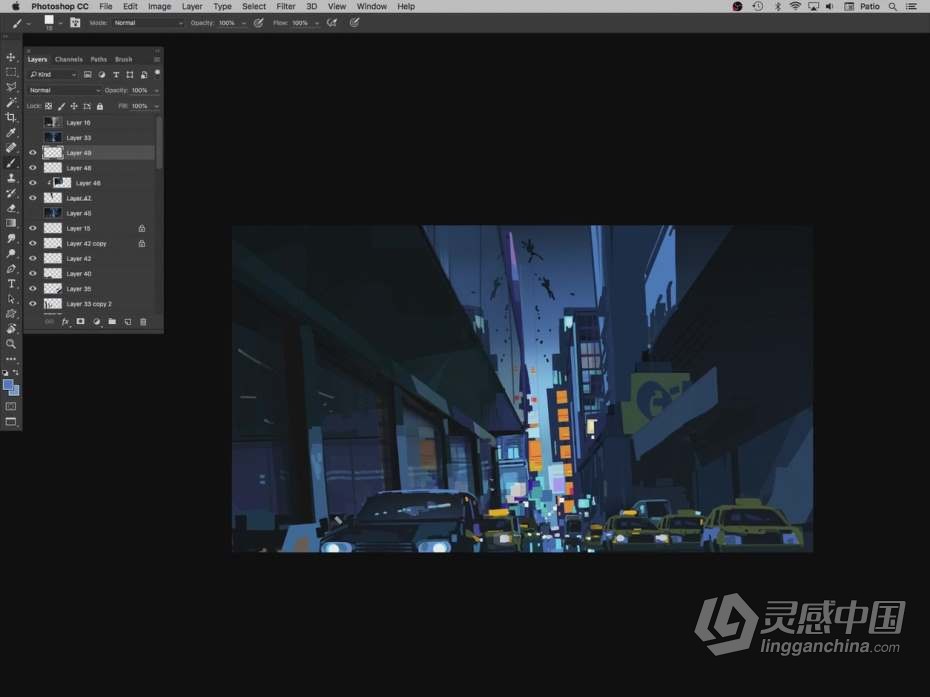Click the delete layer trash icon
The image size is (930, 697).
tap(143, 322)
